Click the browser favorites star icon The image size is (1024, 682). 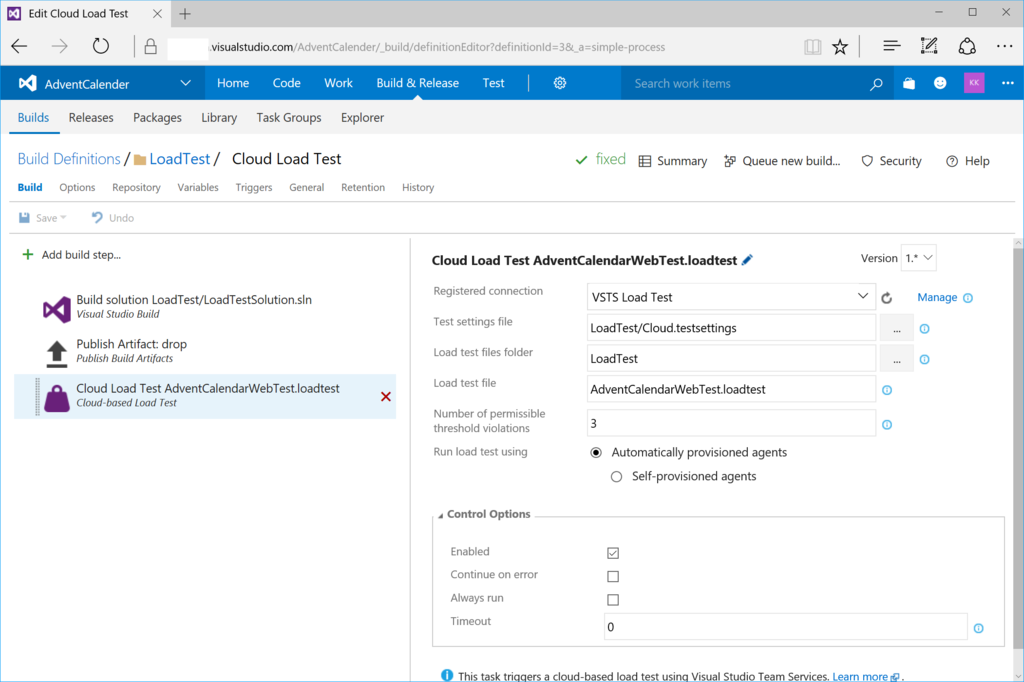(x=840, y=46)
